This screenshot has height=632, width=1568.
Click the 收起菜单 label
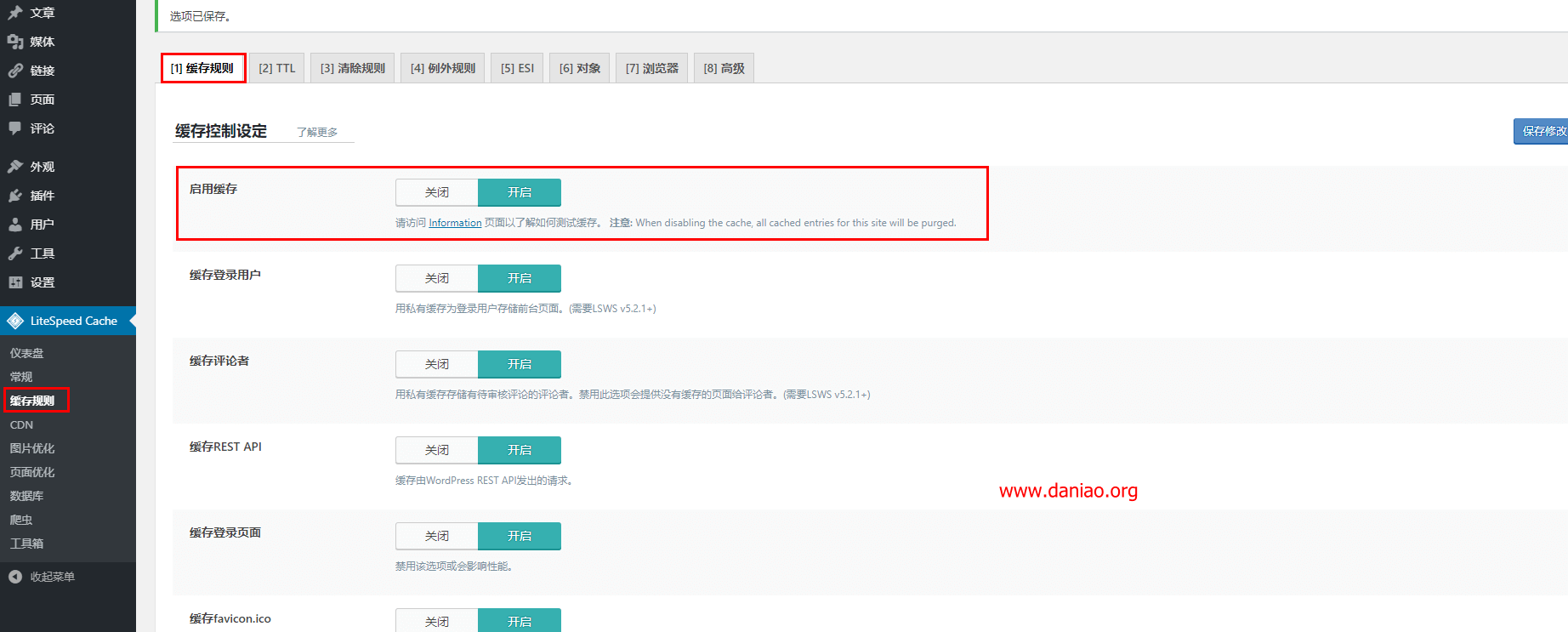click(53, 577)
